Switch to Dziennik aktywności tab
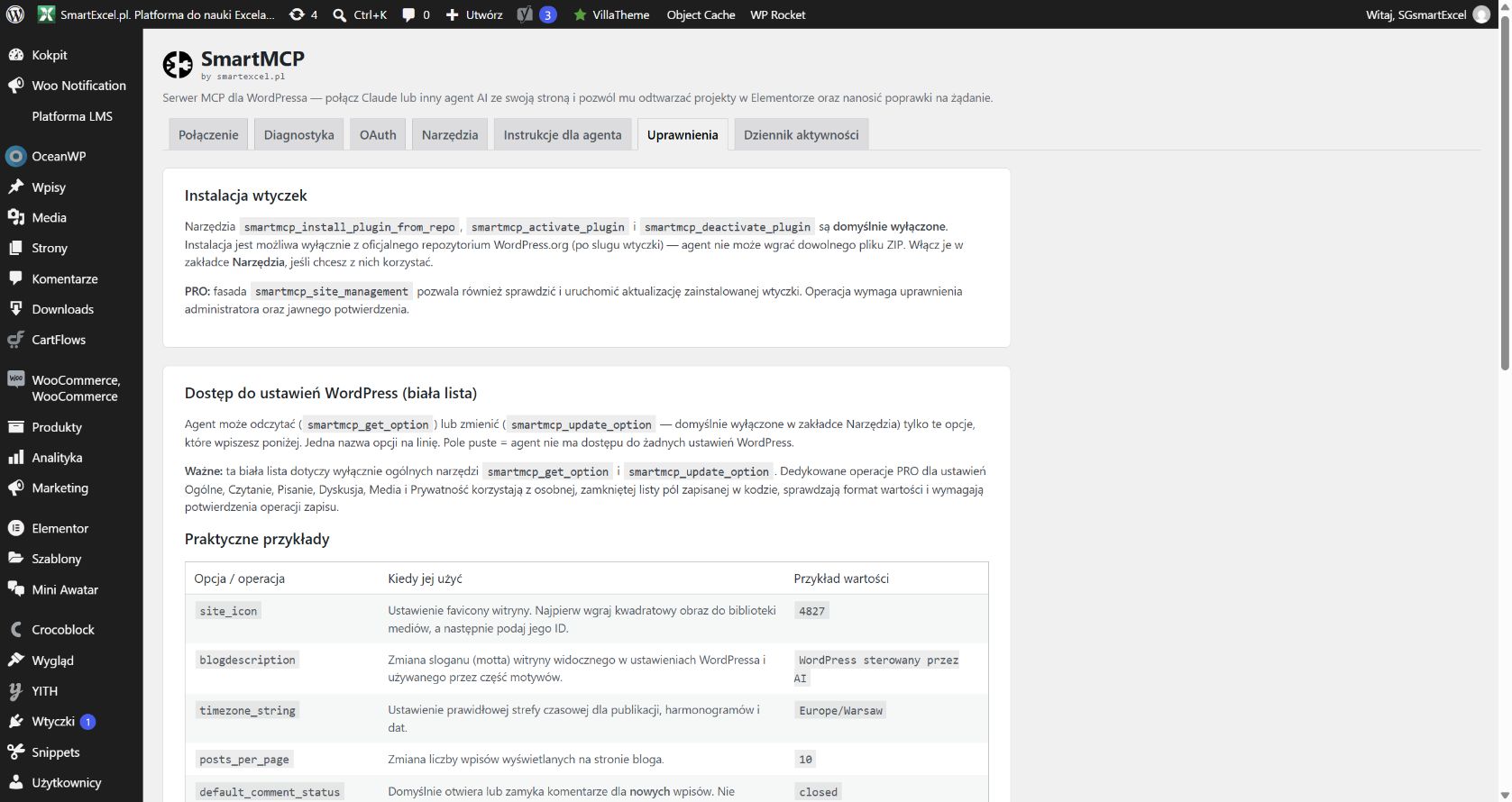 pos(801,135)
